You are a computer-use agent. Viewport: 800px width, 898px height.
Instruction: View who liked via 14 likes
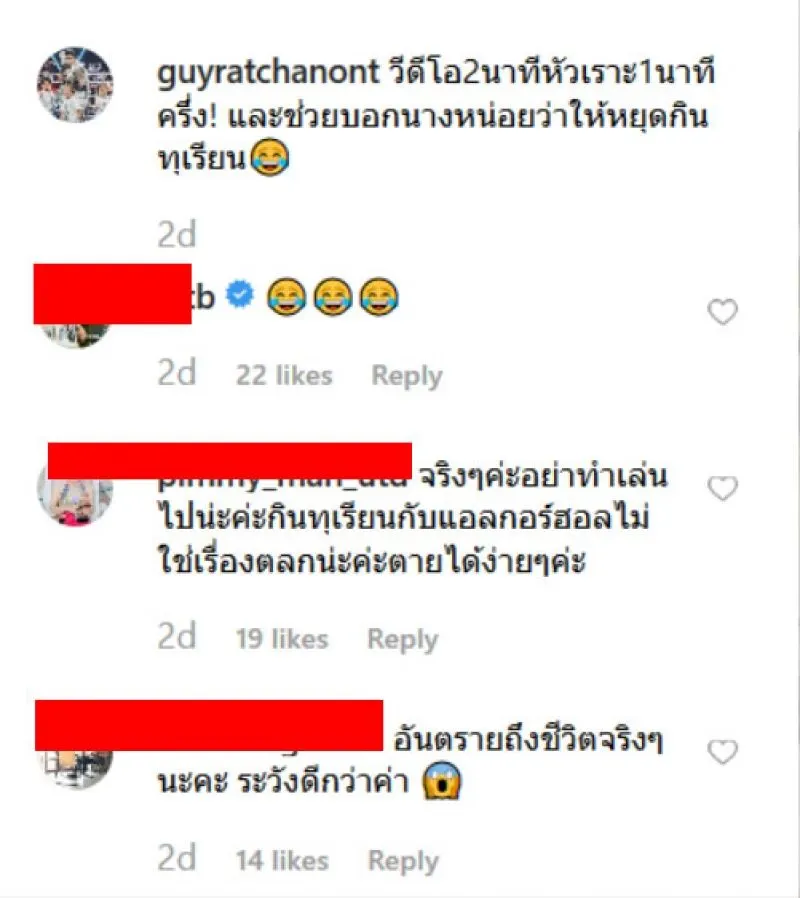pos(282,860)
